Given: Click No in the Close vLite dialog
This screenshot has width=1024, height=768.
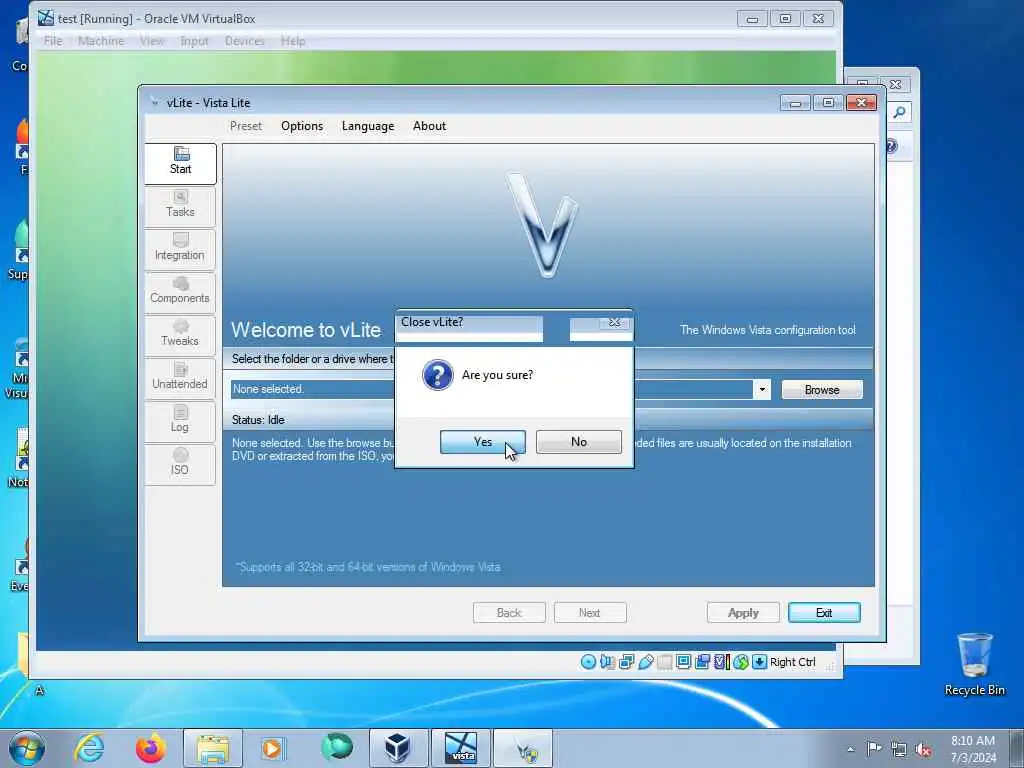Looking at the screenshot, I should [x=579, y=442].
